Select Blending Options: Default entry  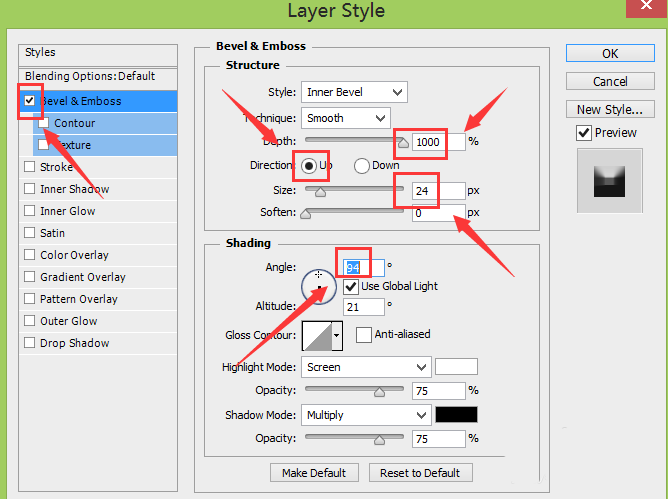[98, 78]
